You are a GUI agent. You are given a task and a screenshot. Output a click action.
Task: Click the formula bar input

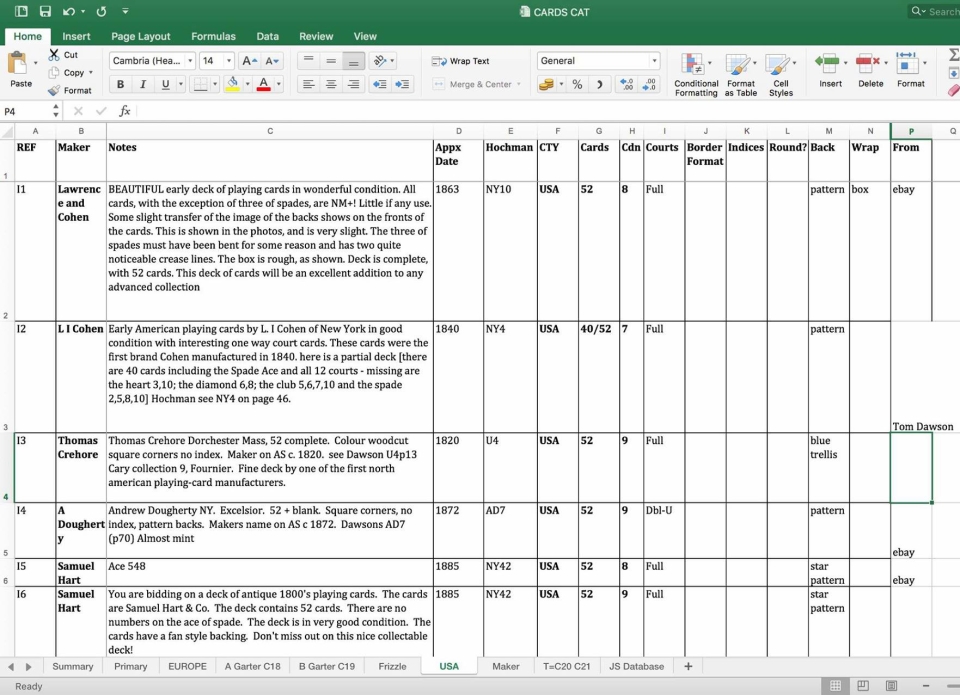click(548, 111)
